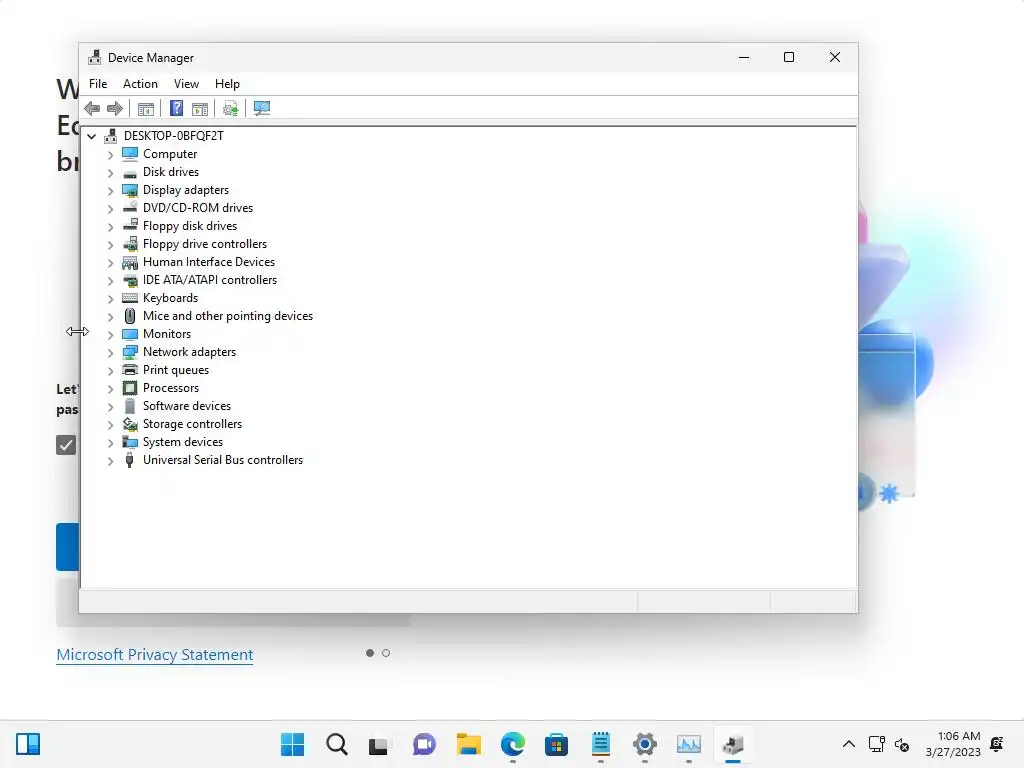The width and height of the screenshot is (1024, 768).
Task: Collapse the DESKTOP-0BFQF2T root node
Action: tap(91, 136)
